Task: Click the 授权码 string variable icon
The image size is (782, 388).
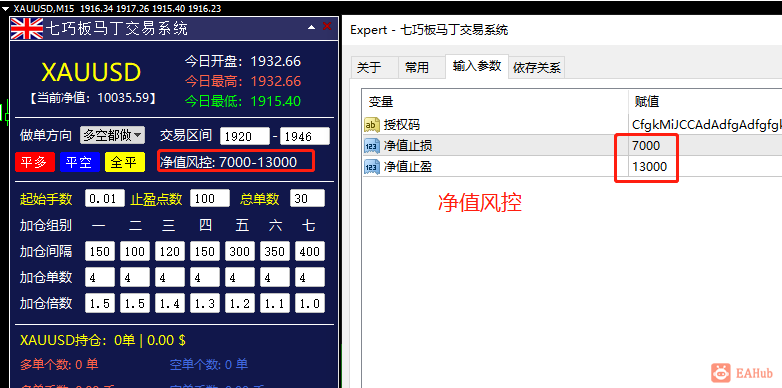Action: click(x=372, y=124)
